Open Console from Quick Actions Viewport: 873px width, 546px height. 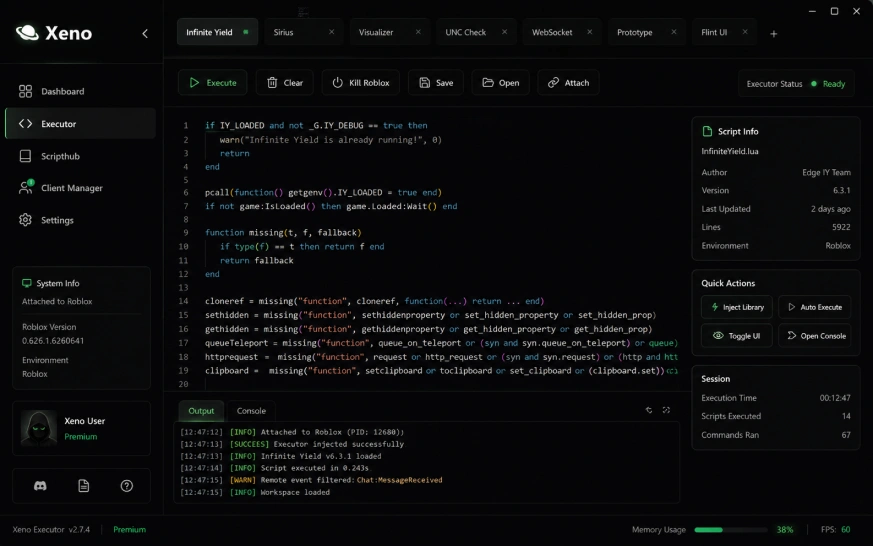pos(815,336)
